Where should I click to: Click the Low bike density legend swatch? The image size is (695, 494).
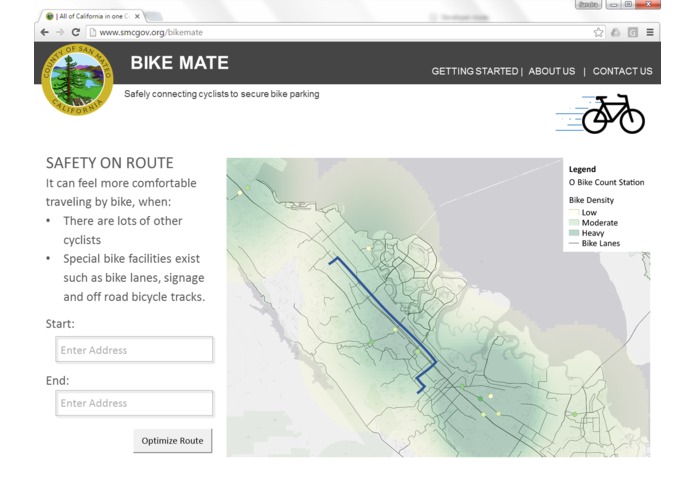click(574, 213)
